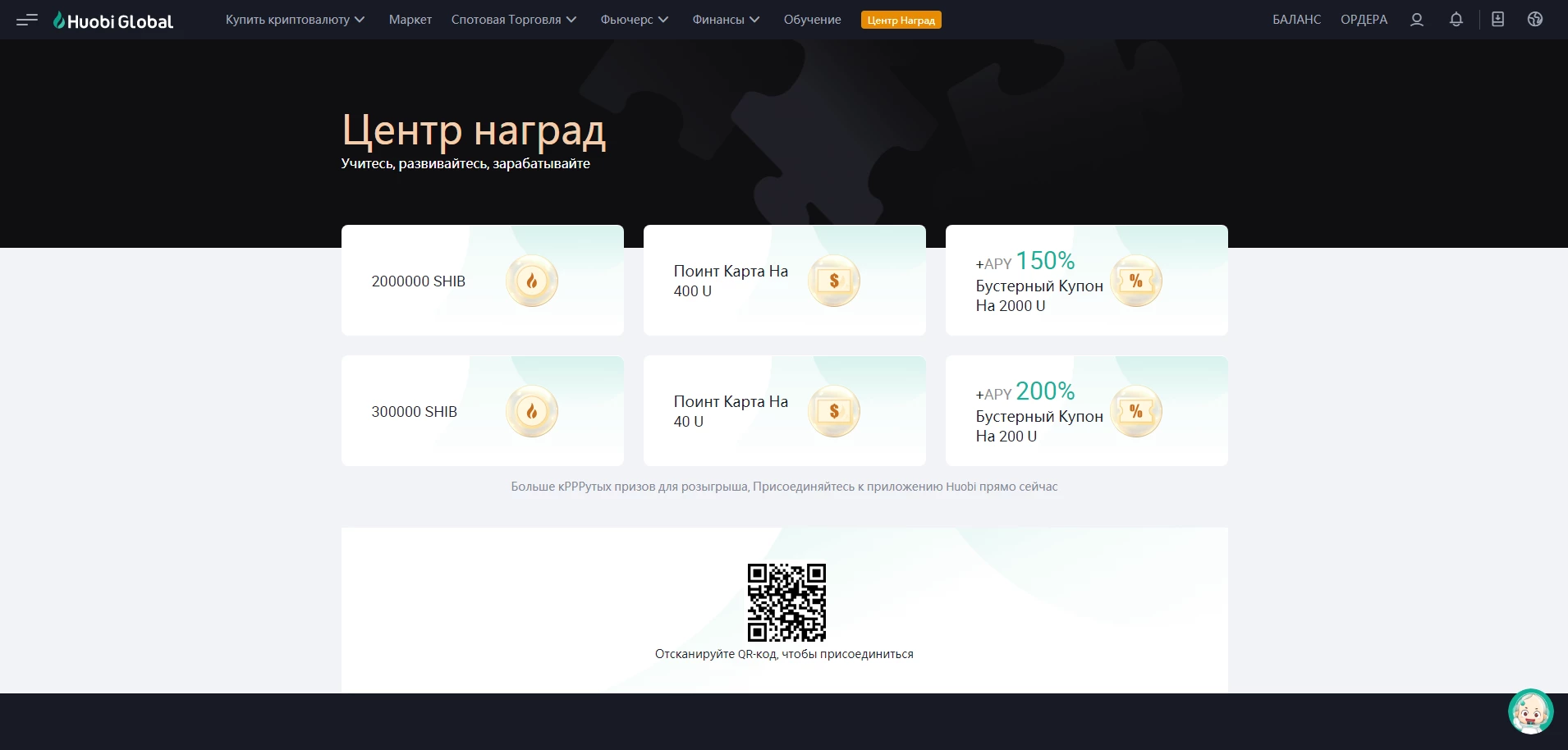This screenshot has width=1568, height=750.
Task: Expand the Фьючерс dropdown
Action: pos(635,20)
